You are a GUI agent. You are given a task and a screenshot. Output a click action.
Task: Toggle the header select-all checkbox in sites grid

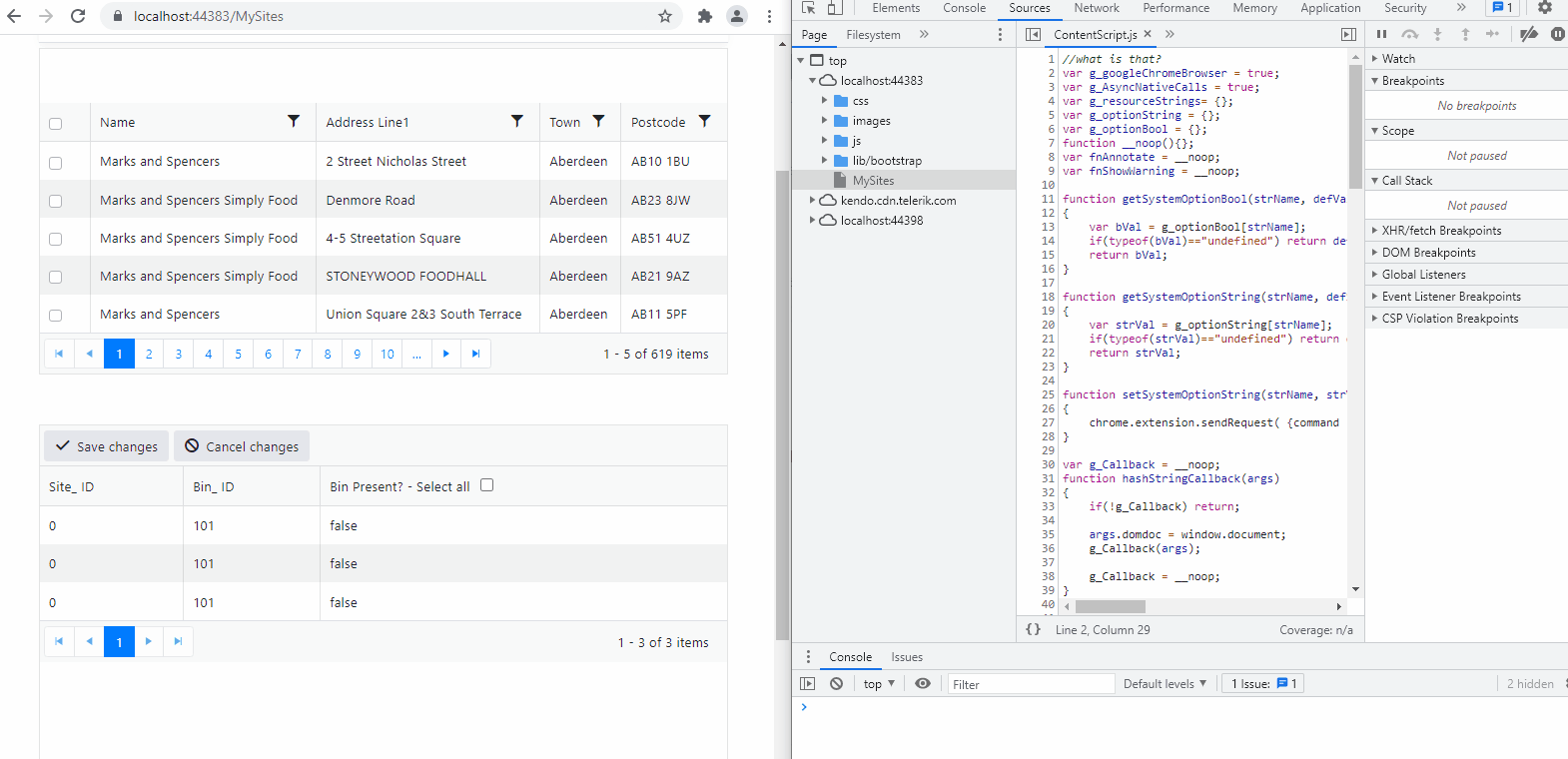coord(56,124)
